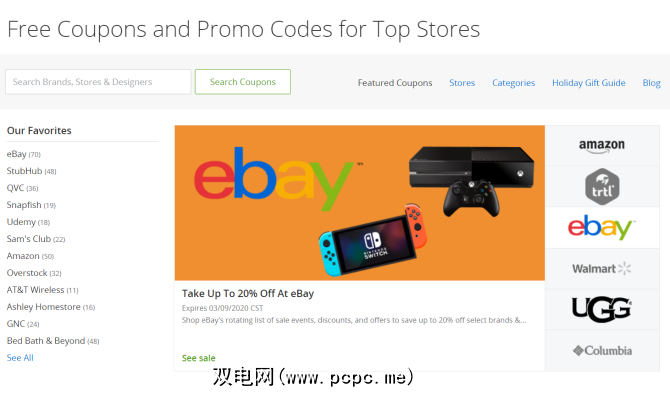Focus the Search Brands, Stores & Designers field

point(98,82)
